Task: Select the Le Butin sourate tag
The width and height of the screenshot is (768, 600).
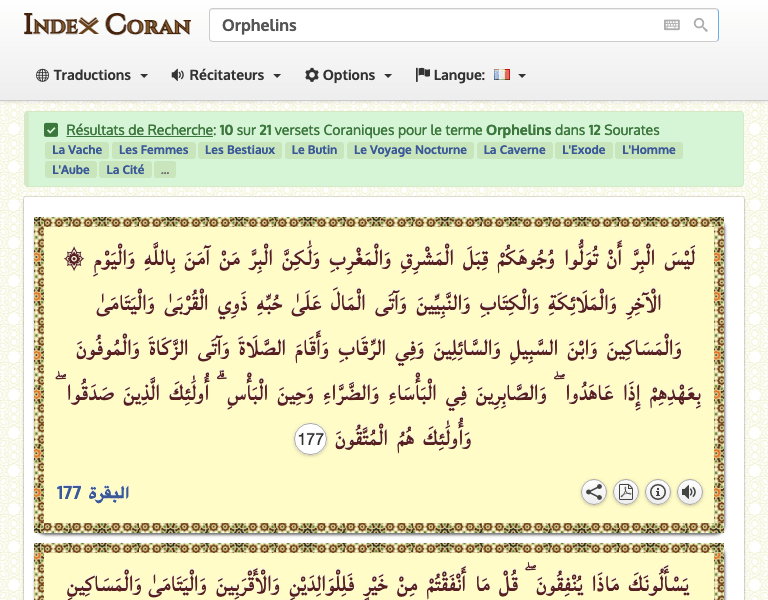Action: (x=314, y=150)
